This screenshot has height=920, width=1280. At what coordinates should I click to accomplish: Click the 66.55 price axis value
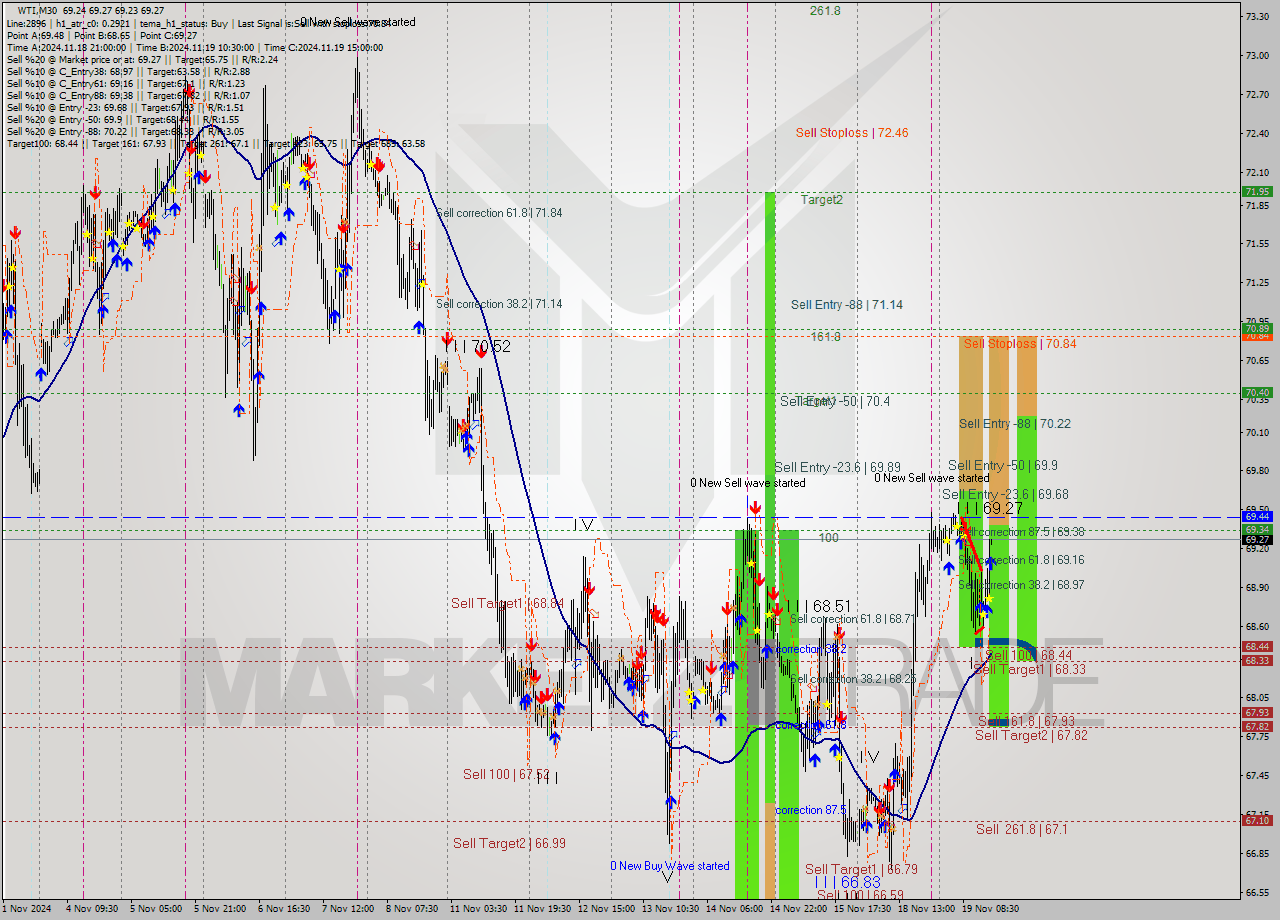pos(1257,892)
